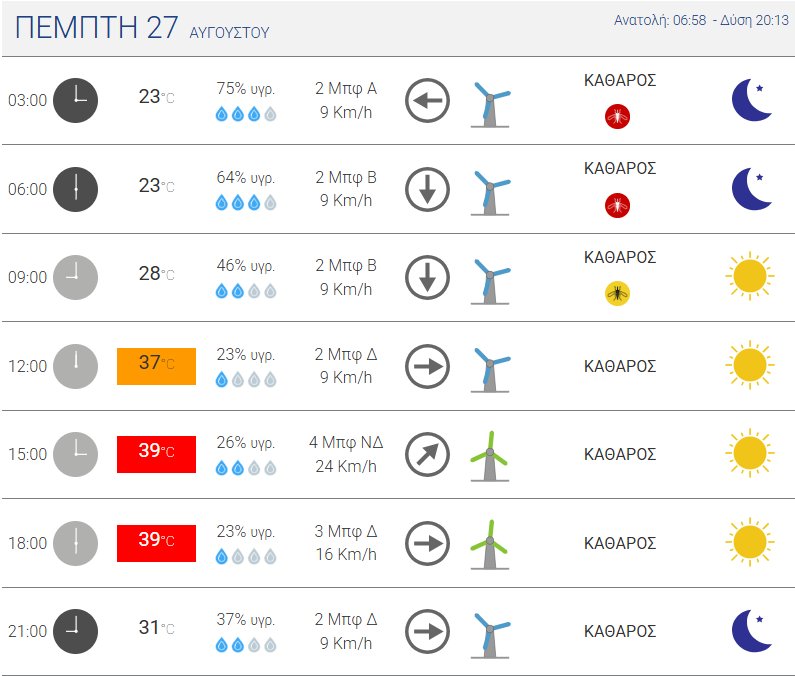
Task: Click the red mosquito icon at 06:00
Action: point(617,205)
